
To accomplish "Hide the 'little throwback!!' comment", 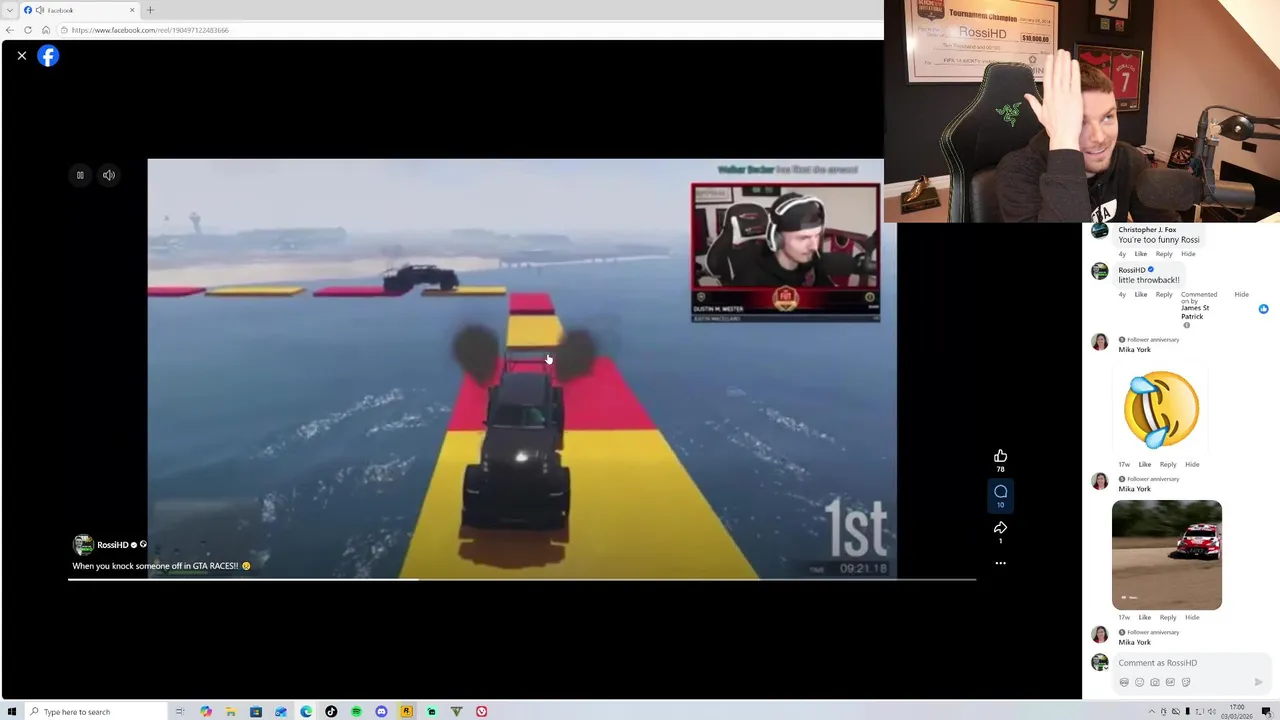I will coord(1241,294).
